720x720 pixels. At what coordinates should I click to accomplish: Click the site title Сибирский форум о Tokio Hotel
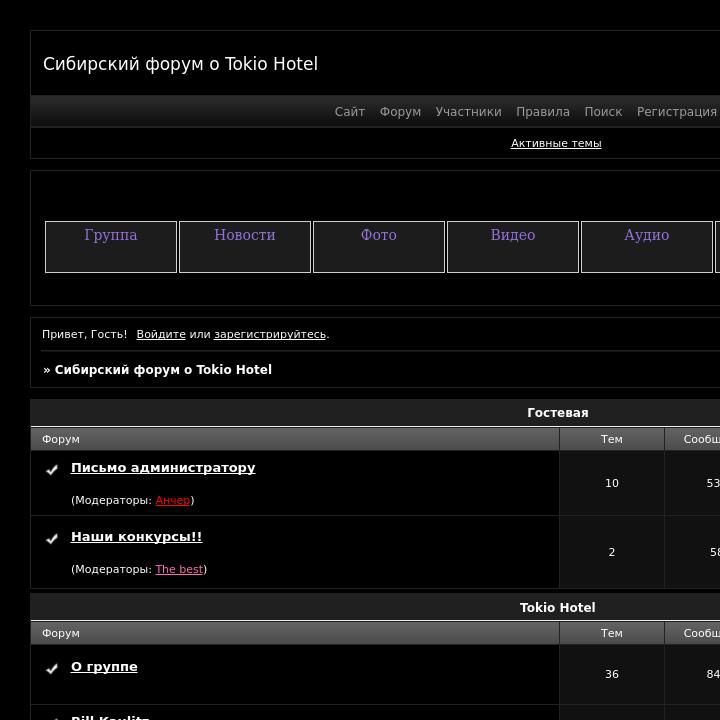tap(180, 64)
